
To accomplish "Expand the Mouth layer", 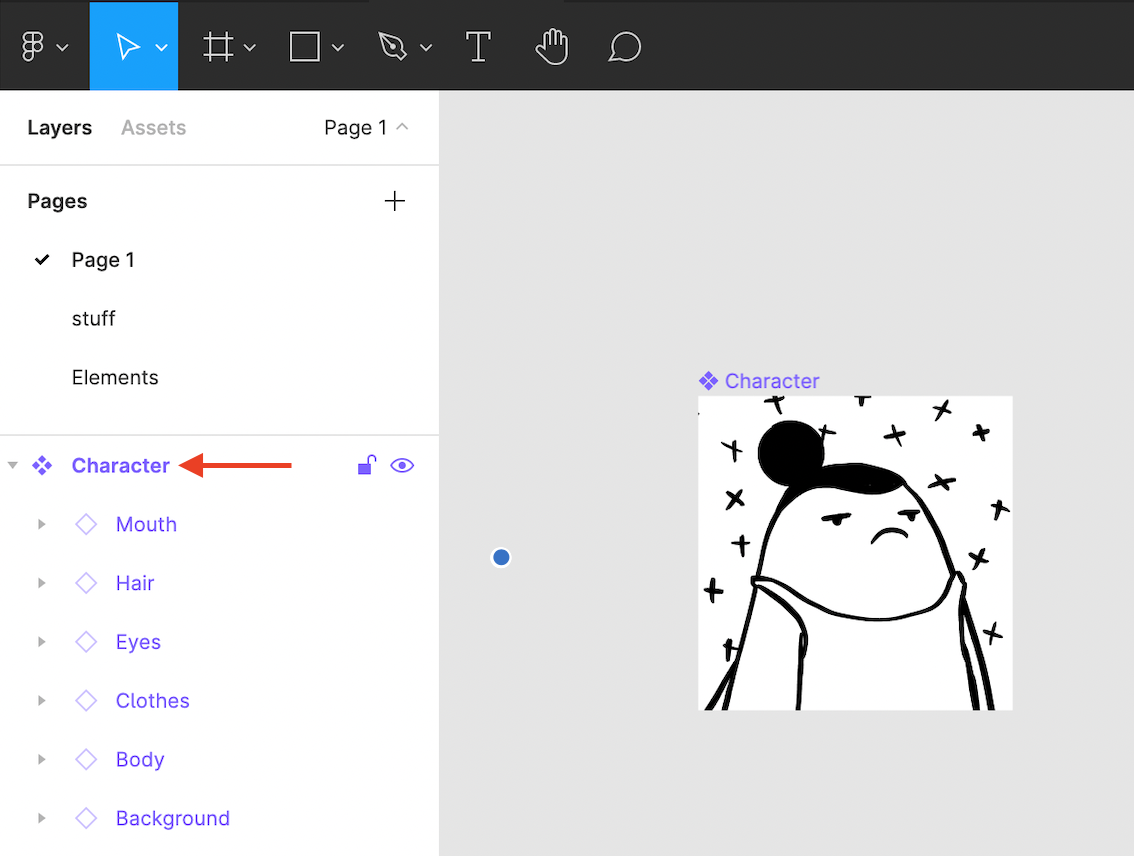I will tap(41, 524).
